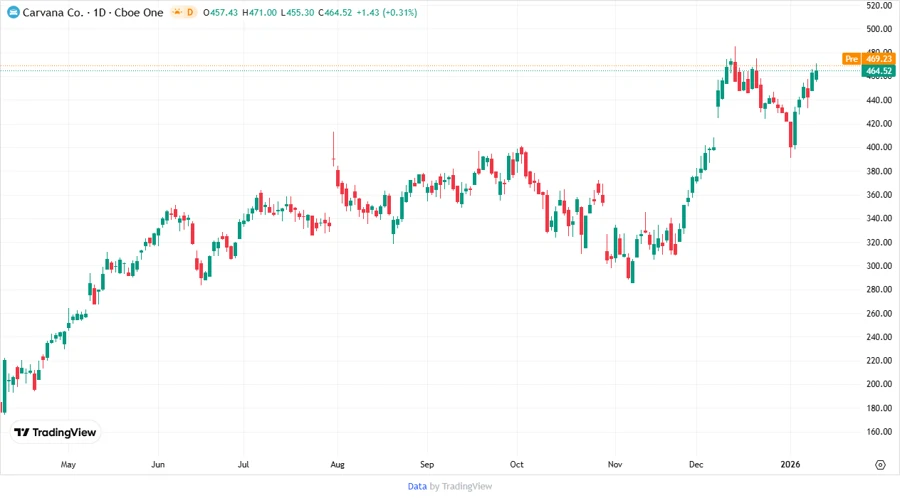This screenshot has height=498, width=900.
Task: Click the 1D interval text in title
Action: [x=99, y=12]
